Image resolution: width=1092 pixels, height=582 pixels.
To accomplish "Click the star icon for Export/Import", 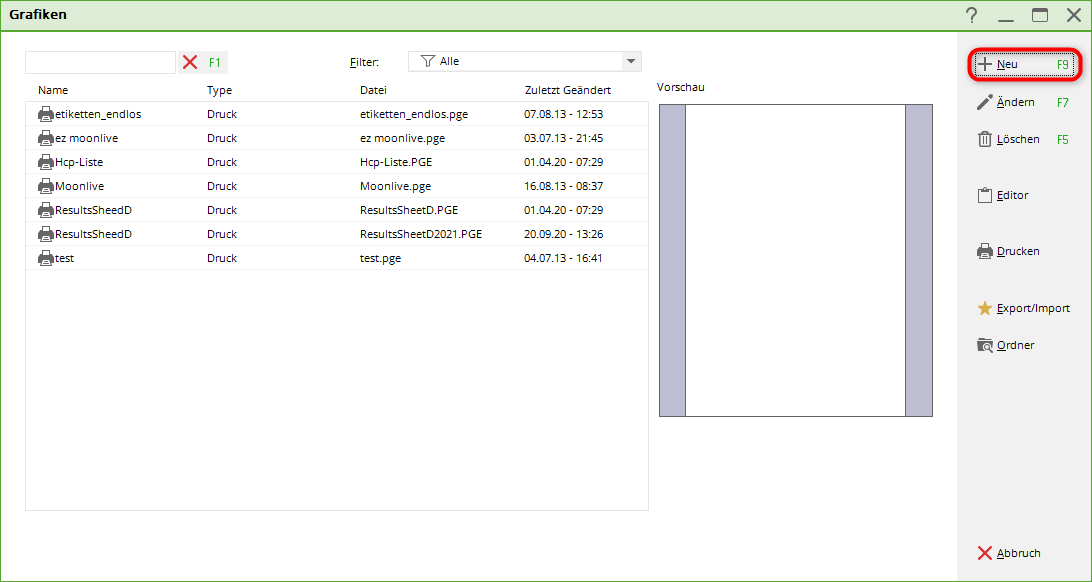I will pos(985,308).
